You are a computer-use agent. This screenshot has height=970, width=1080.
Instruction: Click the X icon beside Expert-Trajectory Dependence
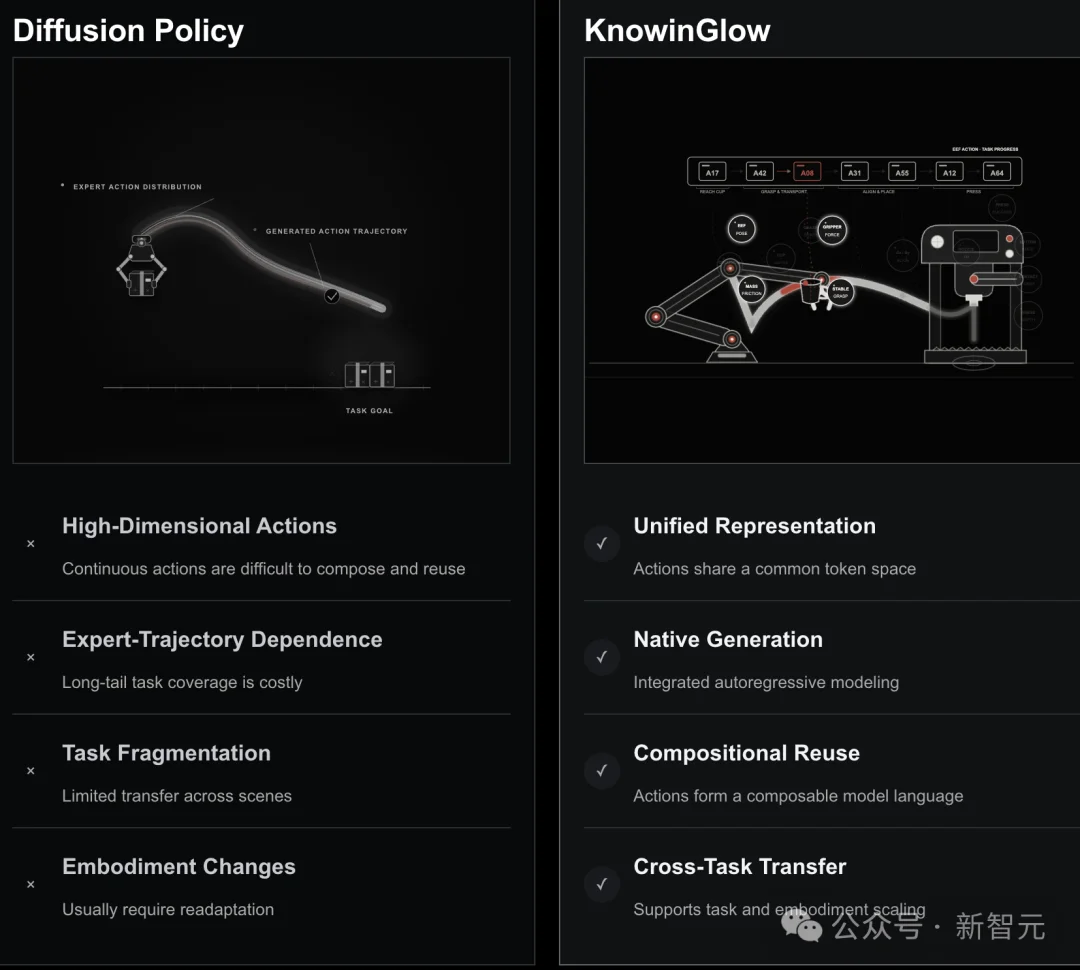[30, 657]
